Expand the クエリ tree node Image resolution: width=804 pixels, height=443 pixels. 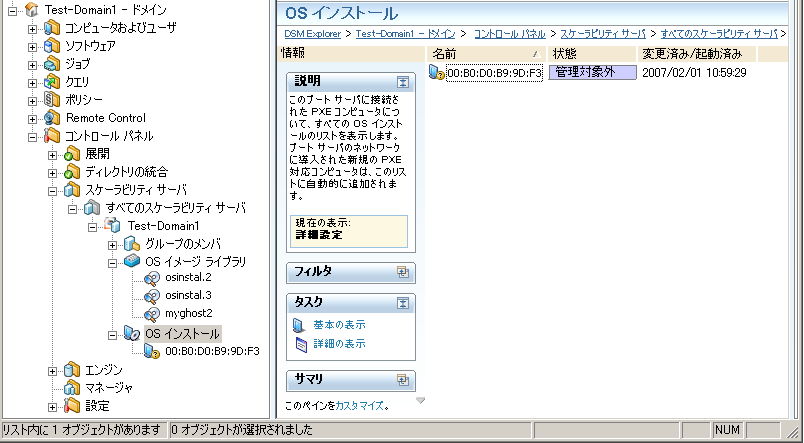click(32, 83)
